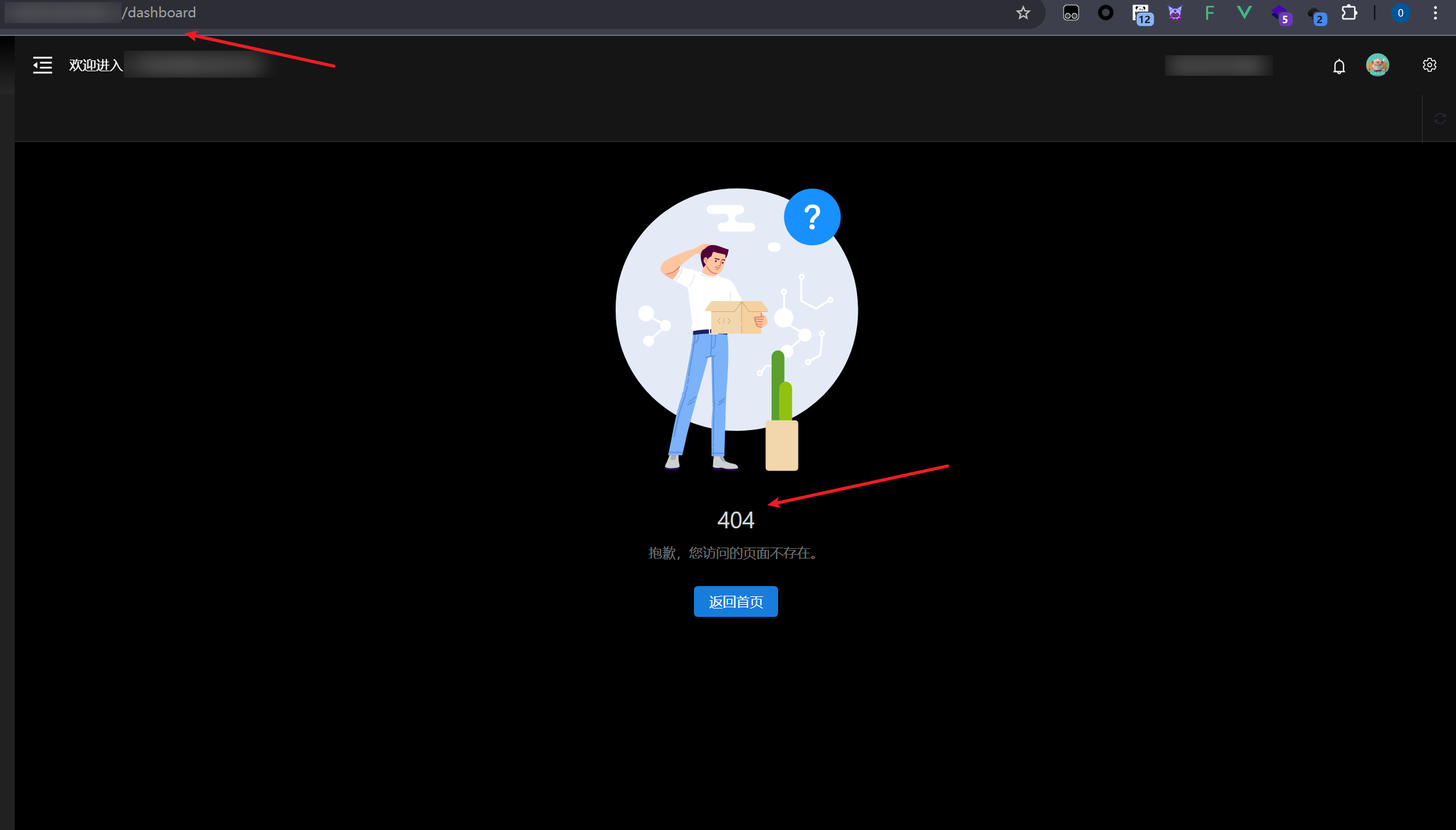The image size is (1456, 830).
Task: Click the glasses-face extension icon
Action: pyautogui.click(x=1071, y=13)
